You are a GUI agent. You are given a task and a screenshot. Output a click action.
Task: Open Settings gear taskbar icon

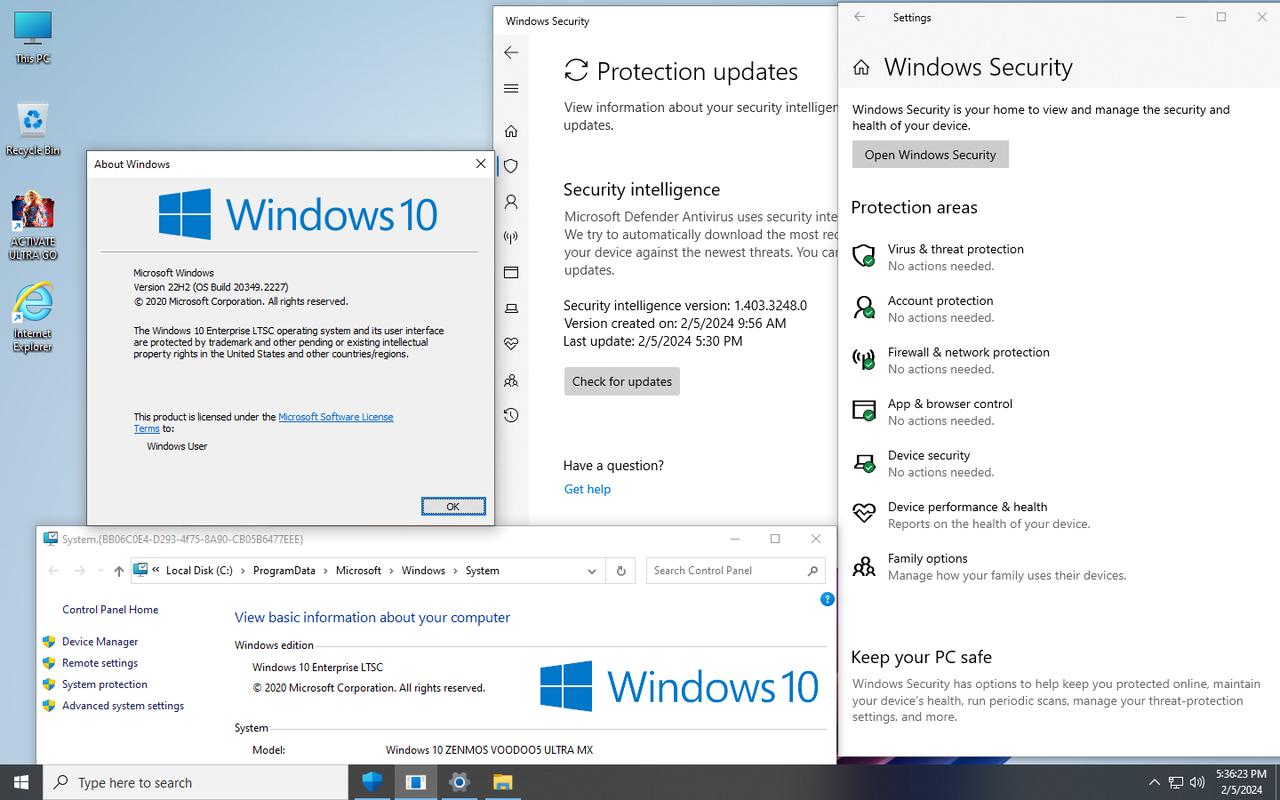point(459,782)
